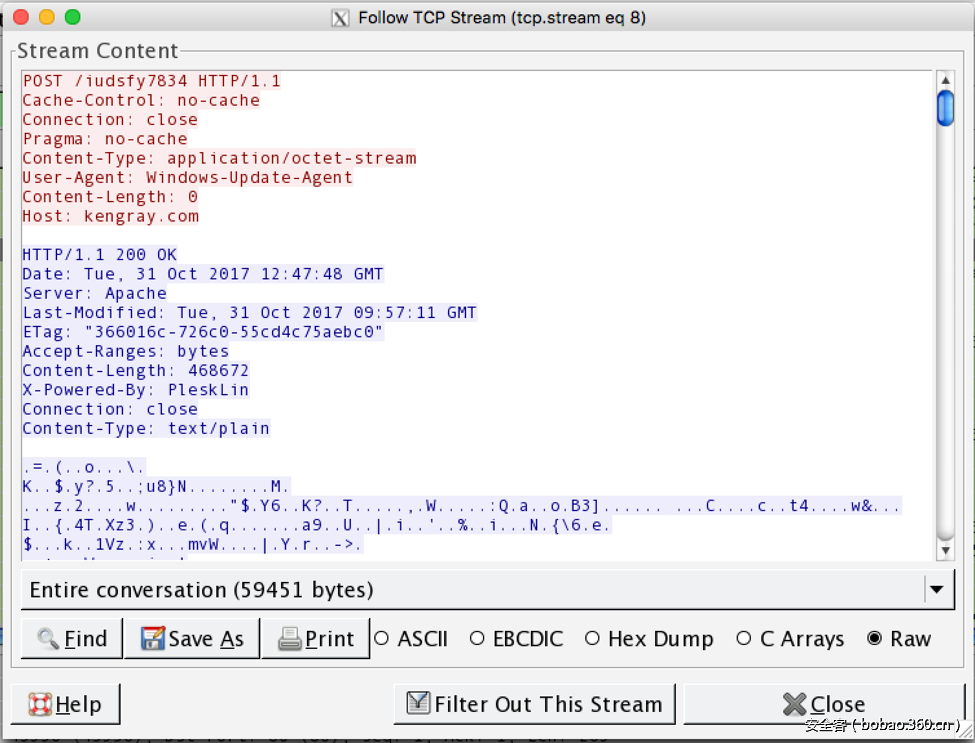Click the scrollbar up arrow
Screen dimensions: 975x743
[x=945, y=80]
